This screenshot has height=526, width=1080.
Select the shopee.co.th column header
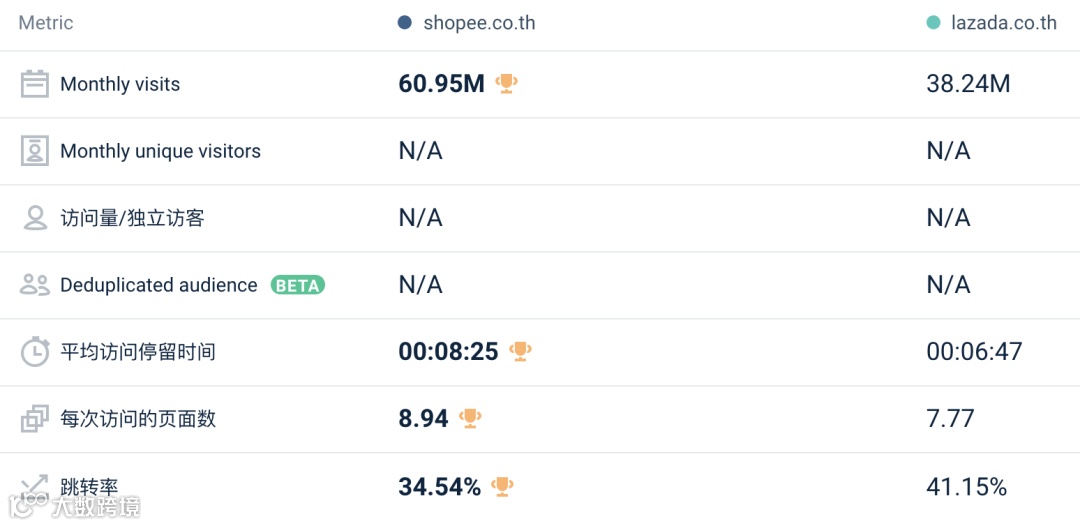pyautogui.click(x=479, y=23)
